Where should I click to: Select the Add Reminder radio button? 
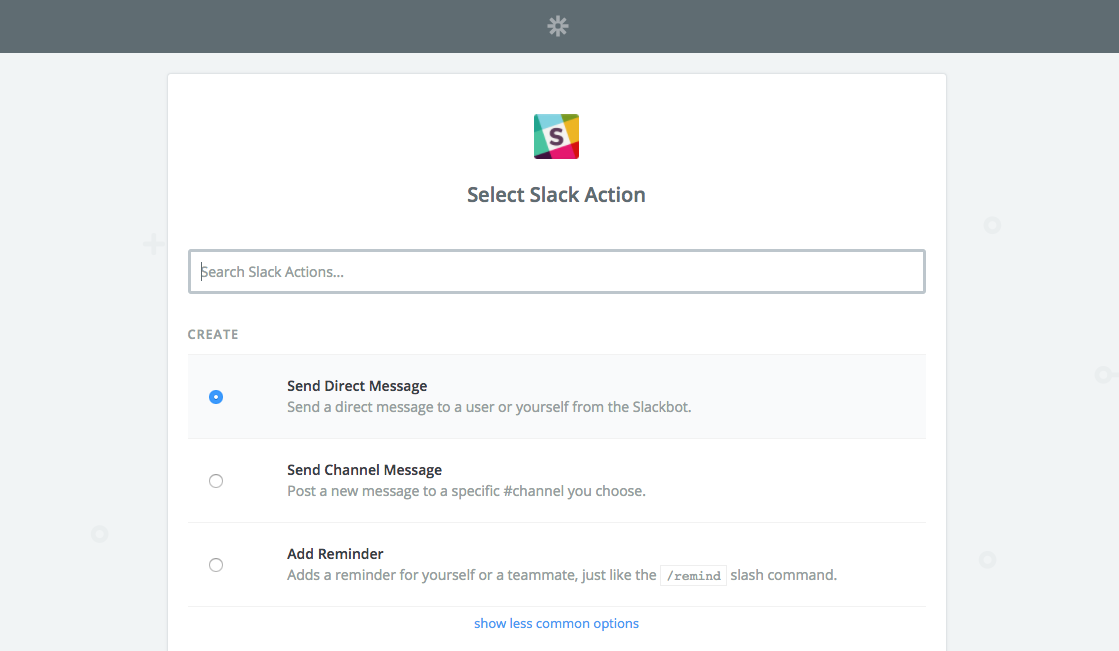click(x=216, y=565)
